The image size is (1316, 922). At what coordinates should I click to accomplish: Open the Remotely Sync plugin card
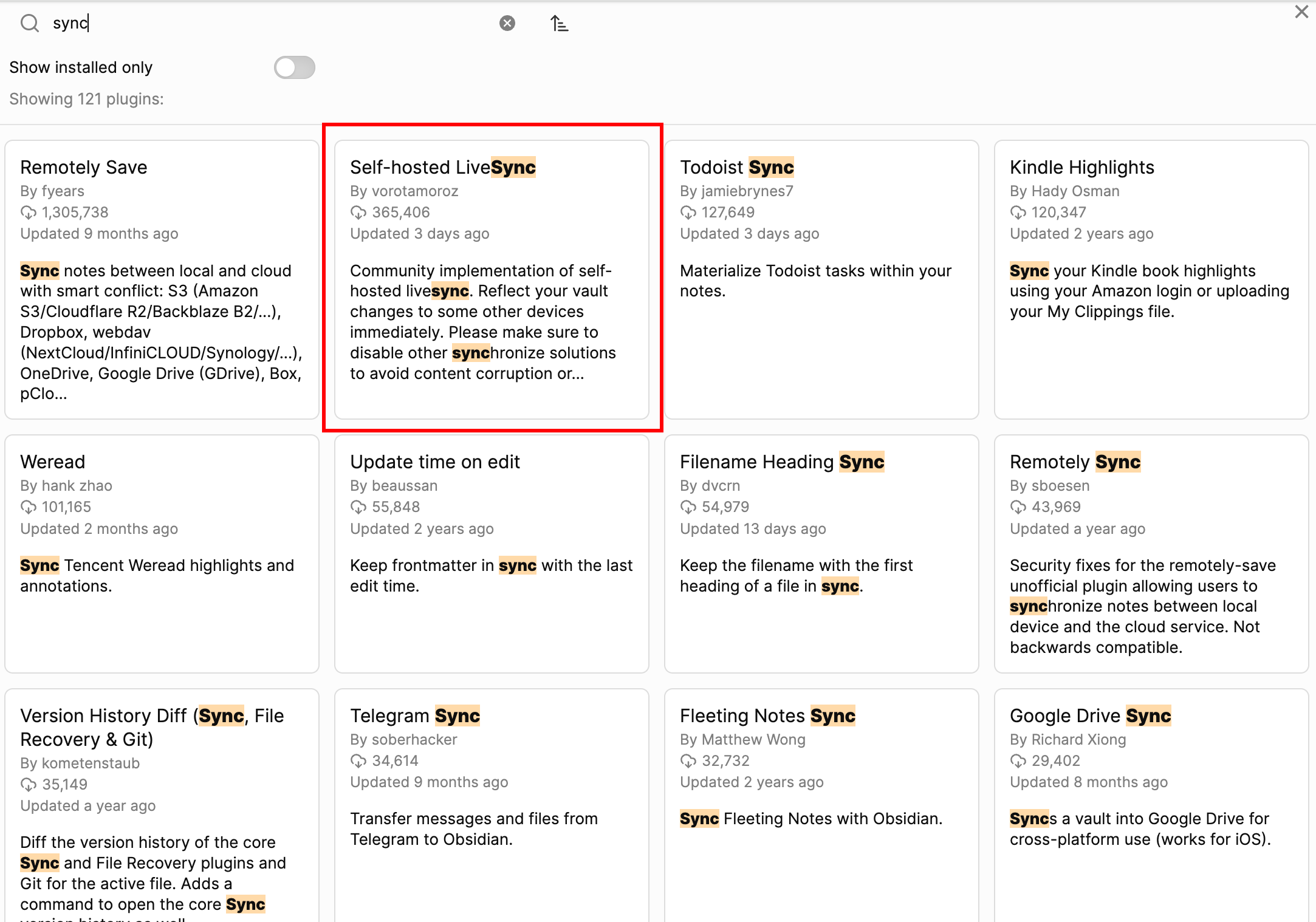(1151, 553)
